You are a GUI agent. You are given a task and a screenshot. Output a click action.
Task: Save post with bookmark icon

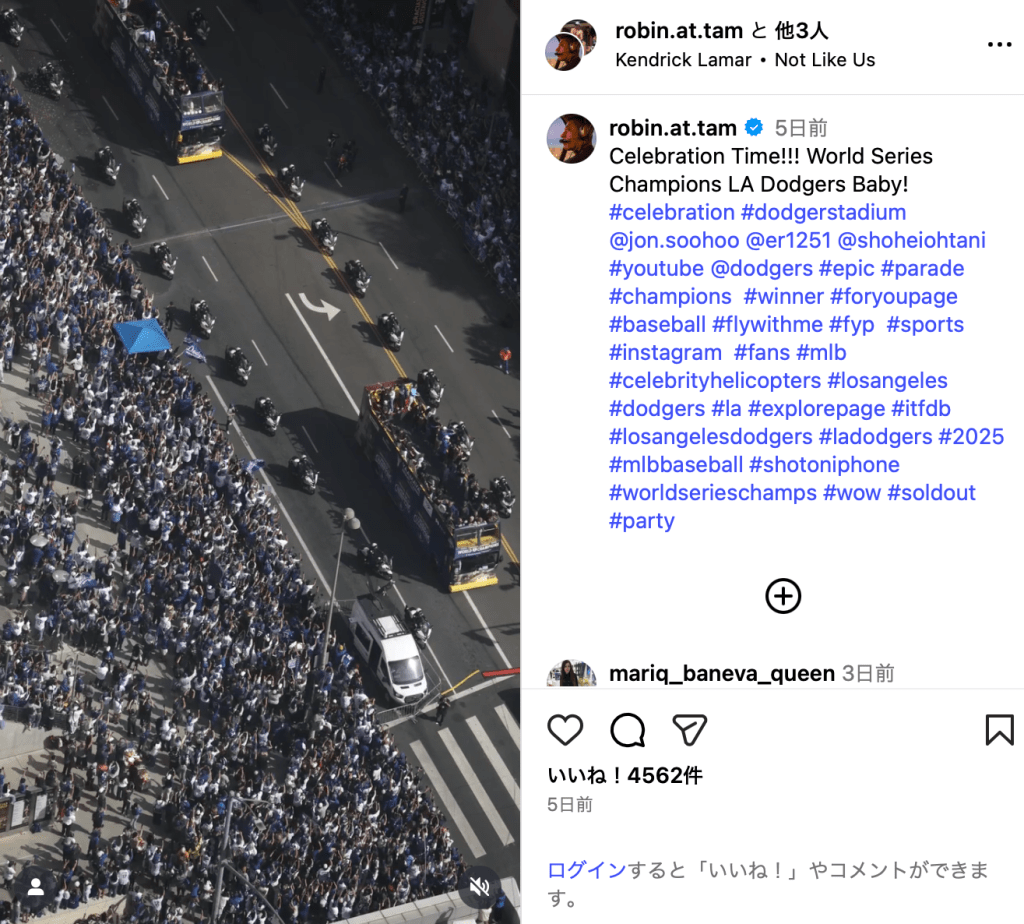(999, 729)
